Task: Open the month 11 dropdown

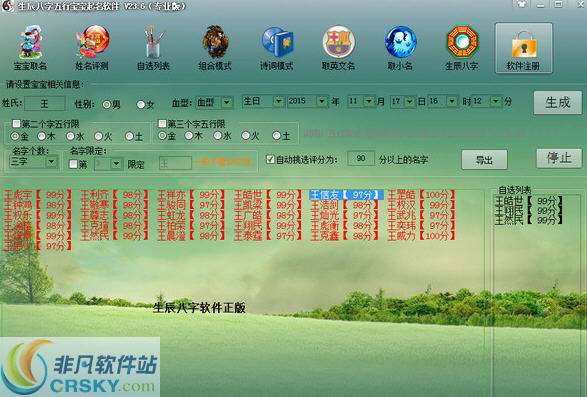Action: tap(369, 101)
